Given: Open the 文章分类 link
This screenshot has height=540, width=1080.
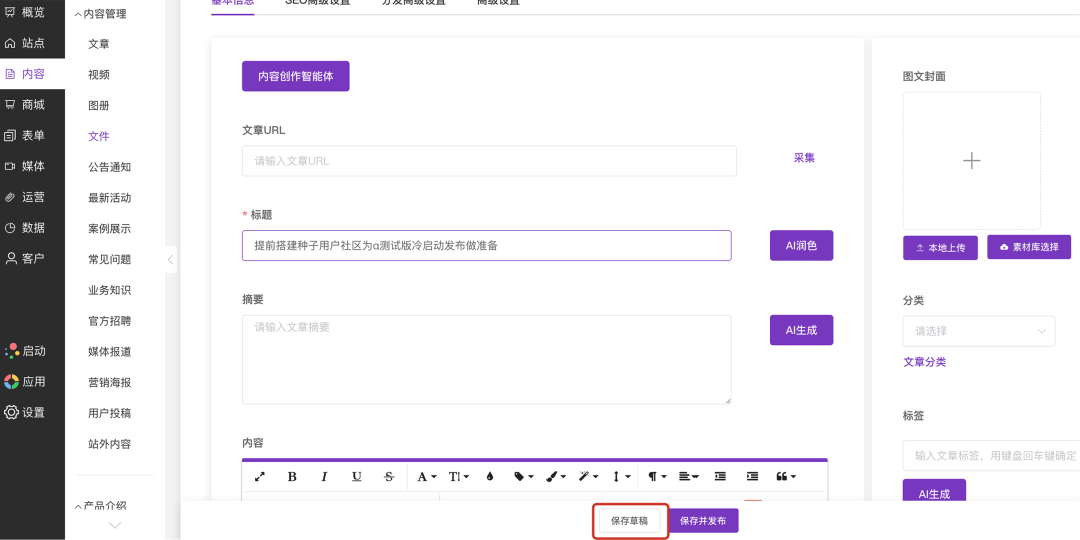Looking at the screenshot, I should tap(924, 362).
